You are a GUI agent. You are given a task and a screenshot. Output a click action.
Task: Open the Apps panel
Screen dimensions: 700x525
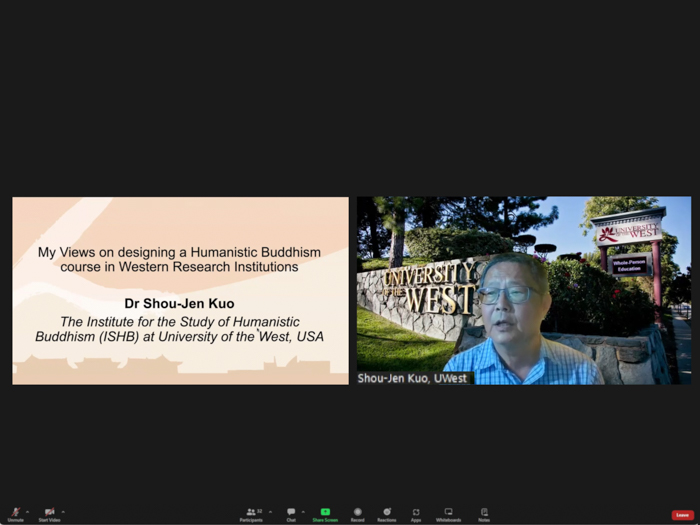coord(416,514)
